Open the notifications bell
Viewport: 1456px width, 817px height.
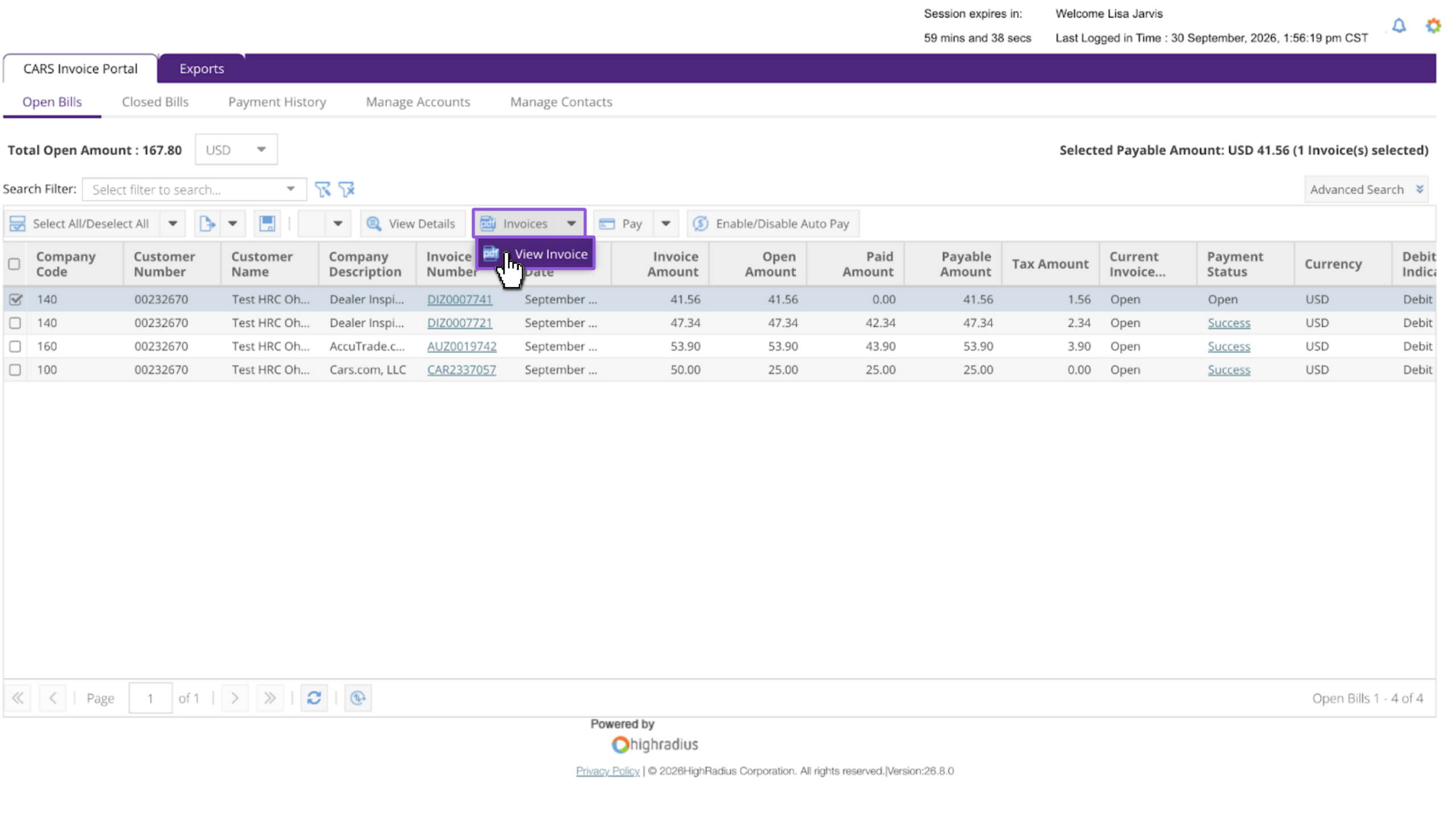(1399, 26)
